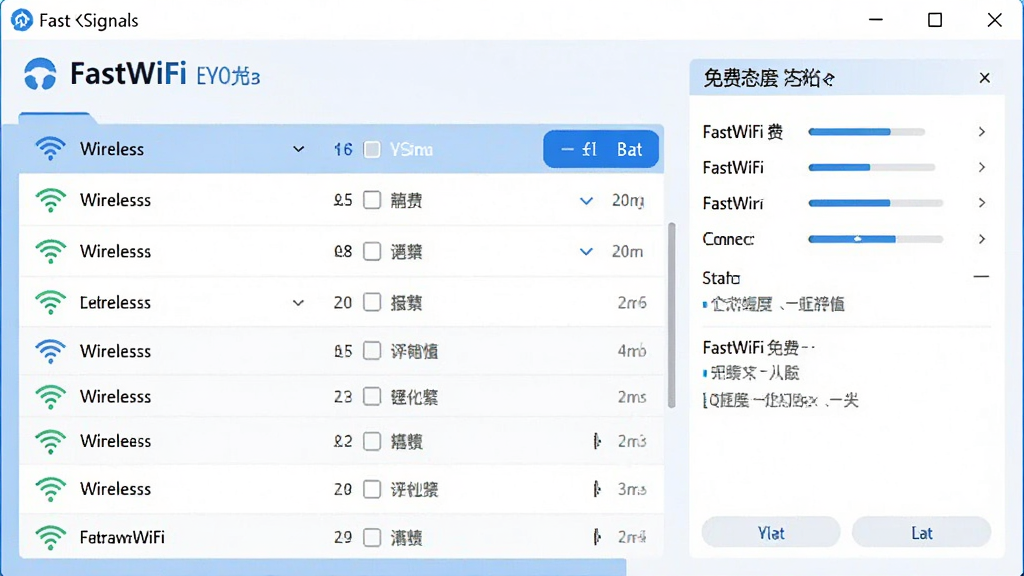Click the blue Bat button in the selected row
Viewport: 1024px width, 576px height.
tap(601, 150)
